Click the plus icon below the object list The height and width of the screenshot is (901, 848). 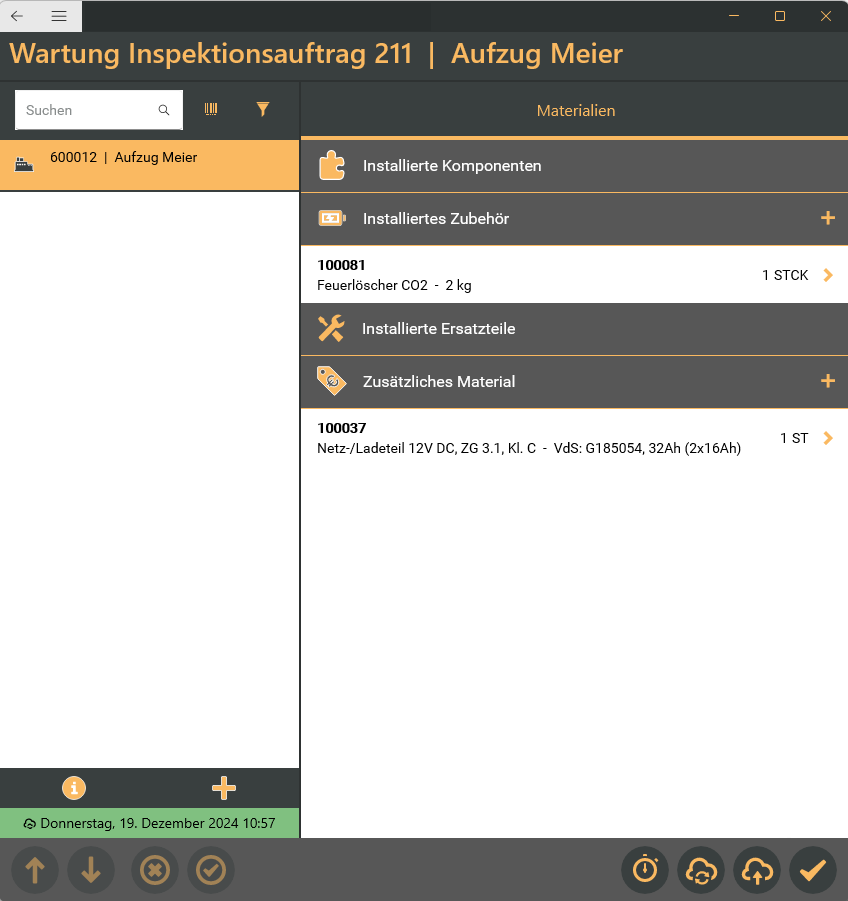(x=224, y=788)
